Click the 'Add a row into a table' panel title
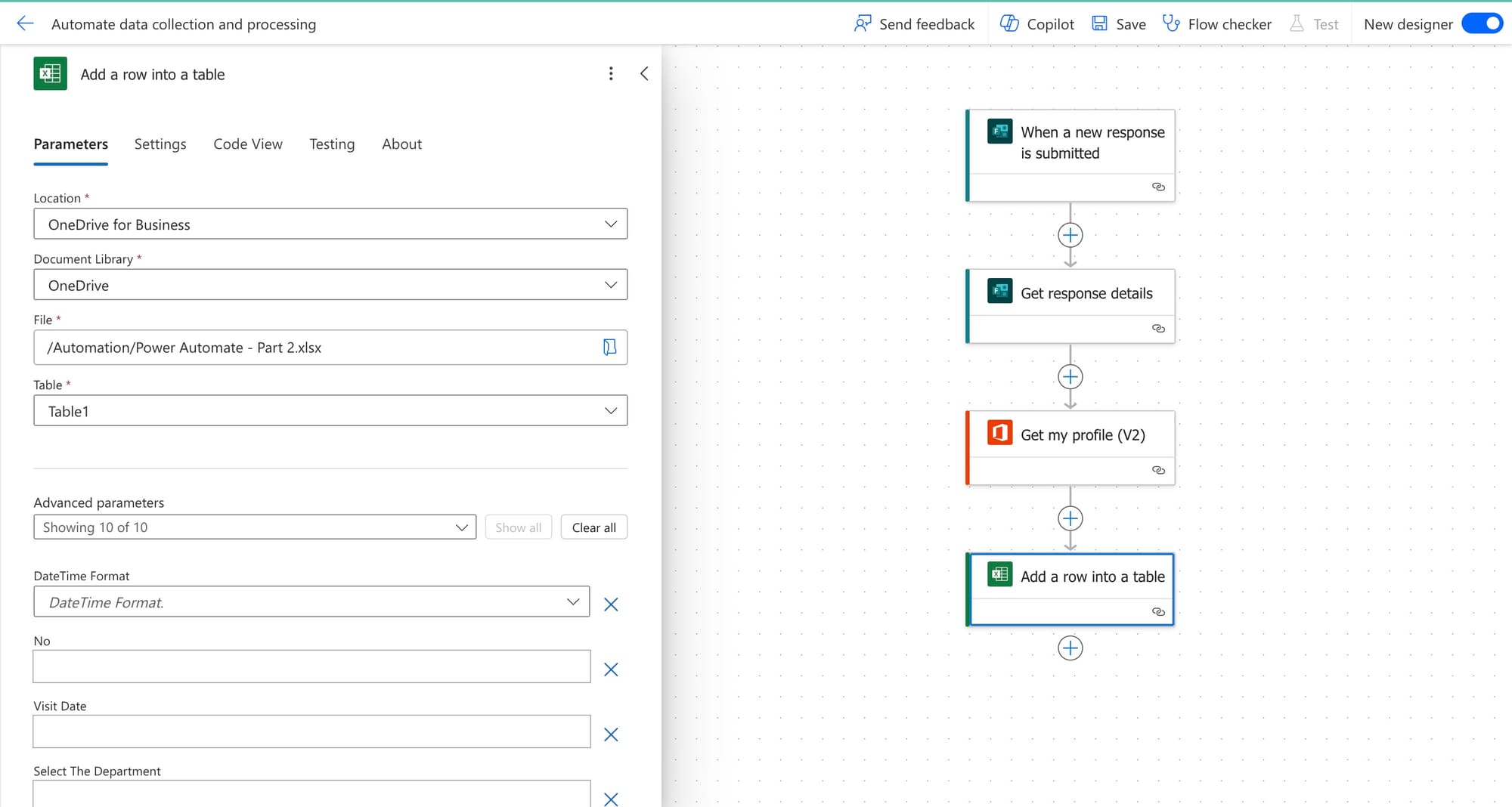 [153, 74]
